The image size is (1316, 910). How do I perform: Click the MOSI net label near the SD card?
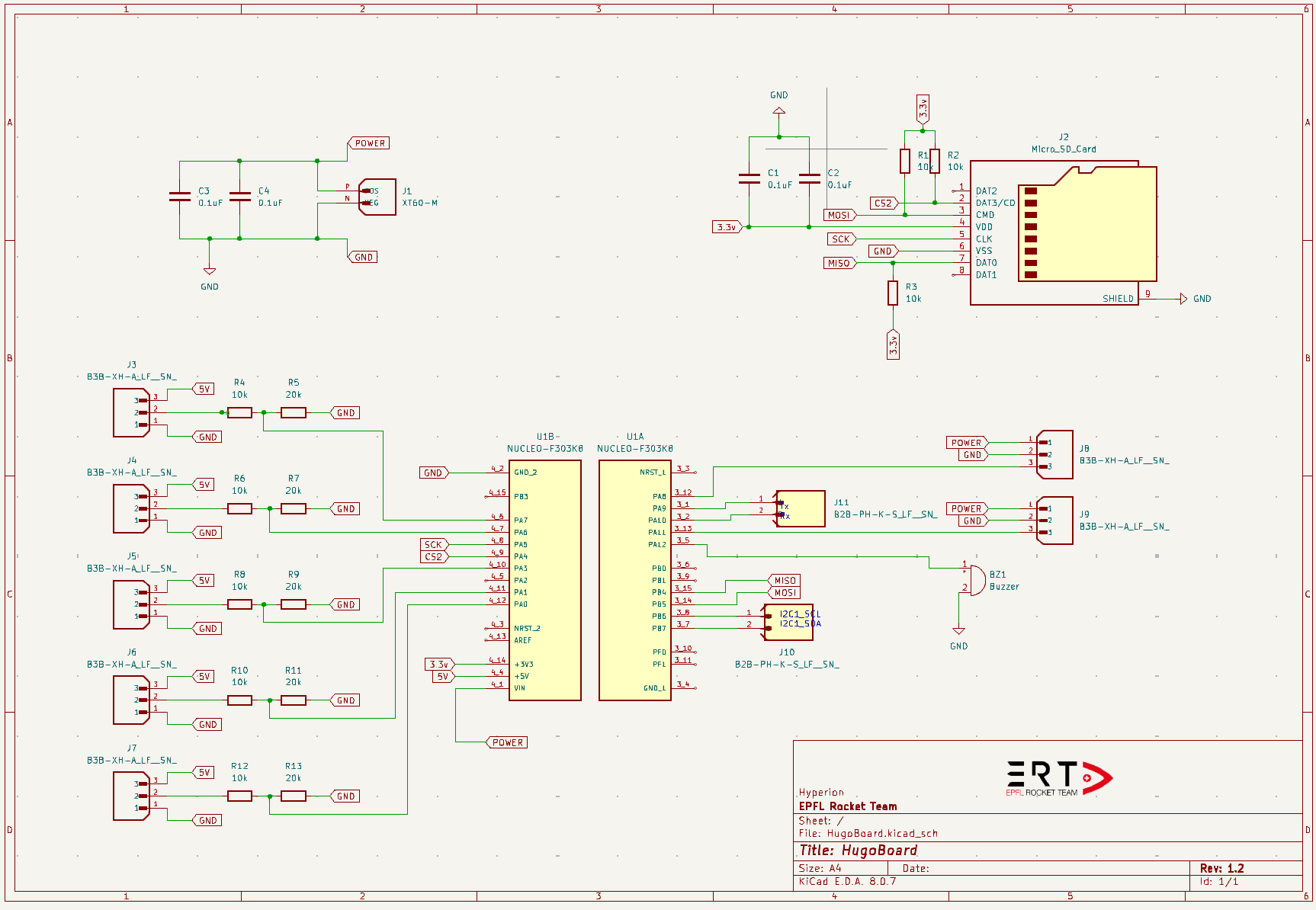839,215
